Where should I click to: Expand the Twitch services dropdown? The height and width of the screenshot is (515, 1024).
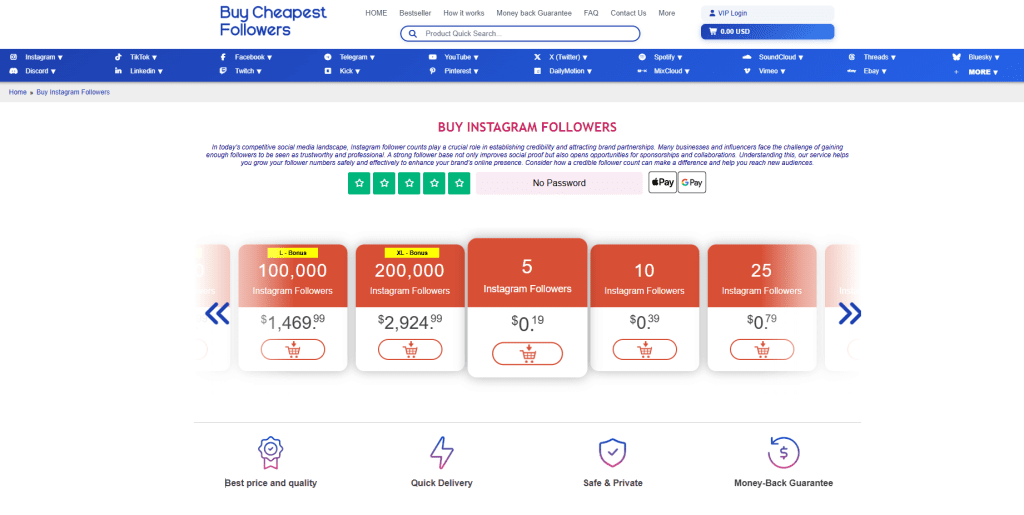tap(248, 71)
